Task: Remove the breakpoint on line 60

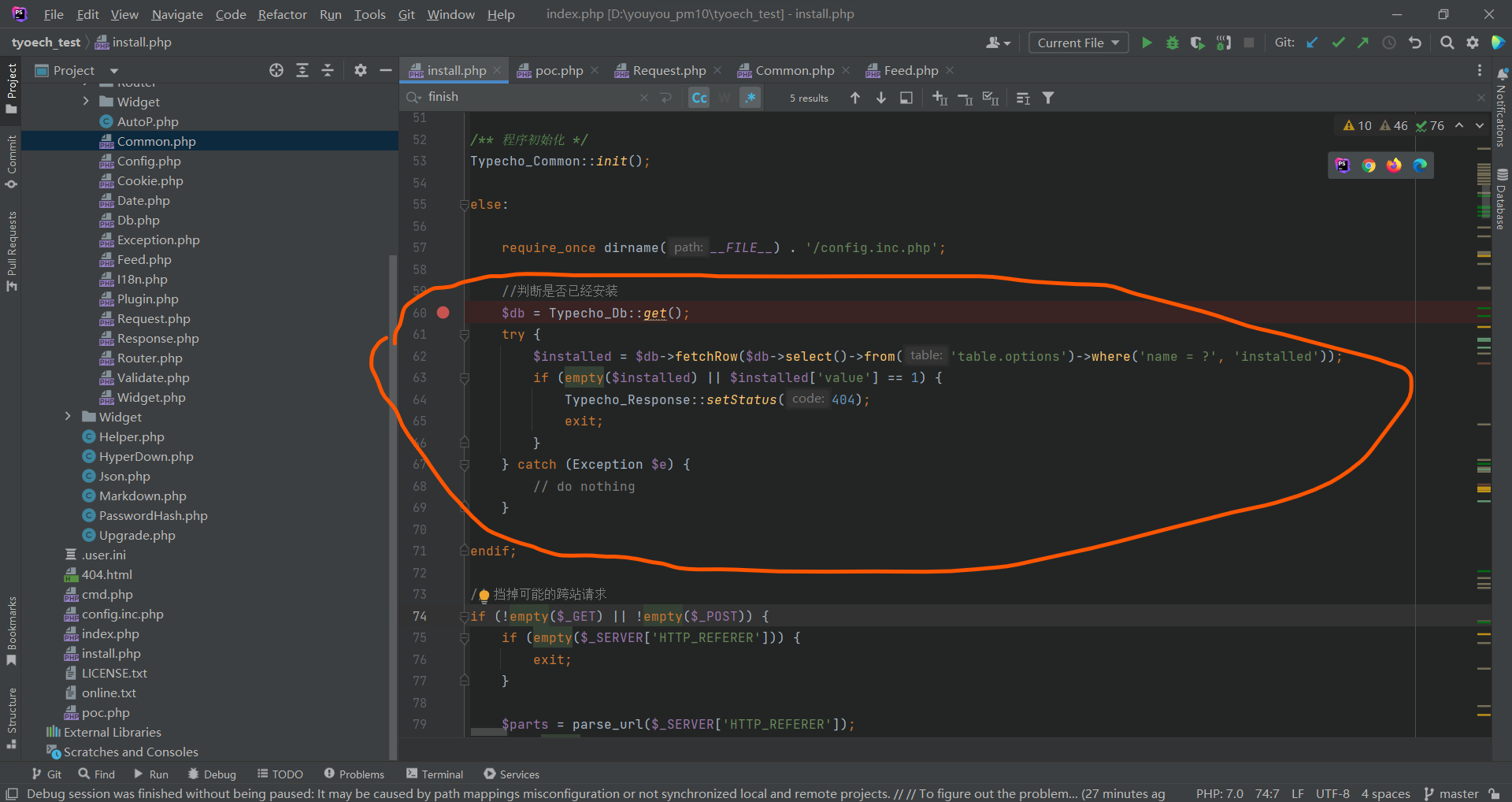Action: (x=443, y=313)
